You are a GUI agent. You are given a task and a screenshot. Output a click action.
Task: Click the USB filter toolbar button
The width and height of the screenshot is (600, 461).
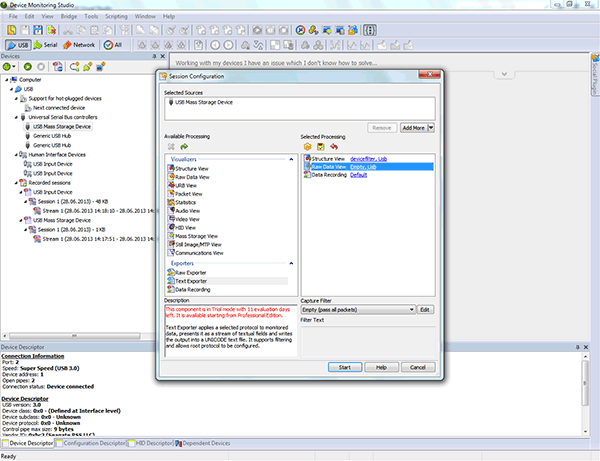click(x=18, y=45)
